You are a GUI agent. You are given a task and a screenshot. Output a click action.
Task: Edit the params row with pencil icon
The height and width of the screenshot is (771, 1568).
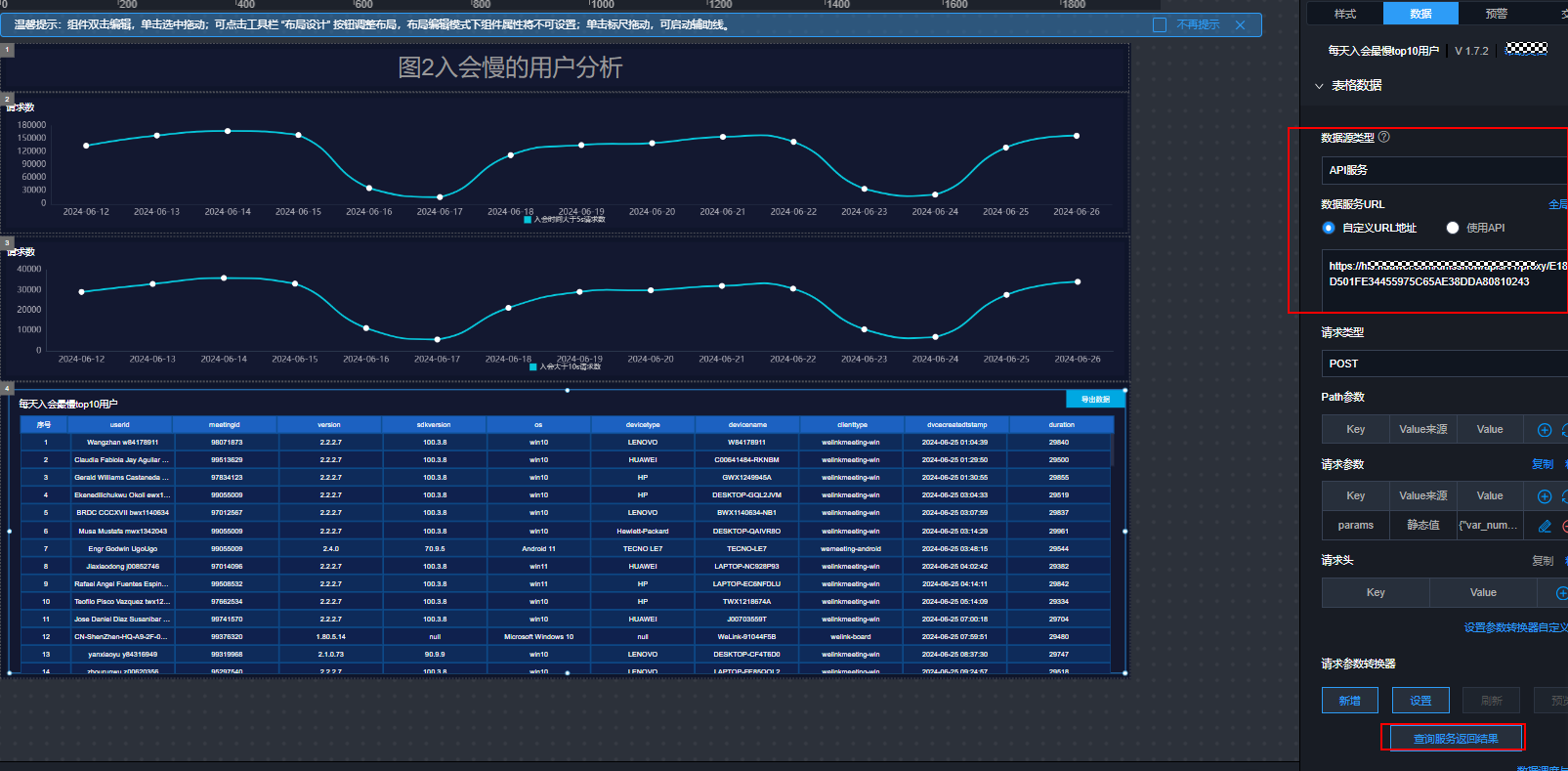1545,526
